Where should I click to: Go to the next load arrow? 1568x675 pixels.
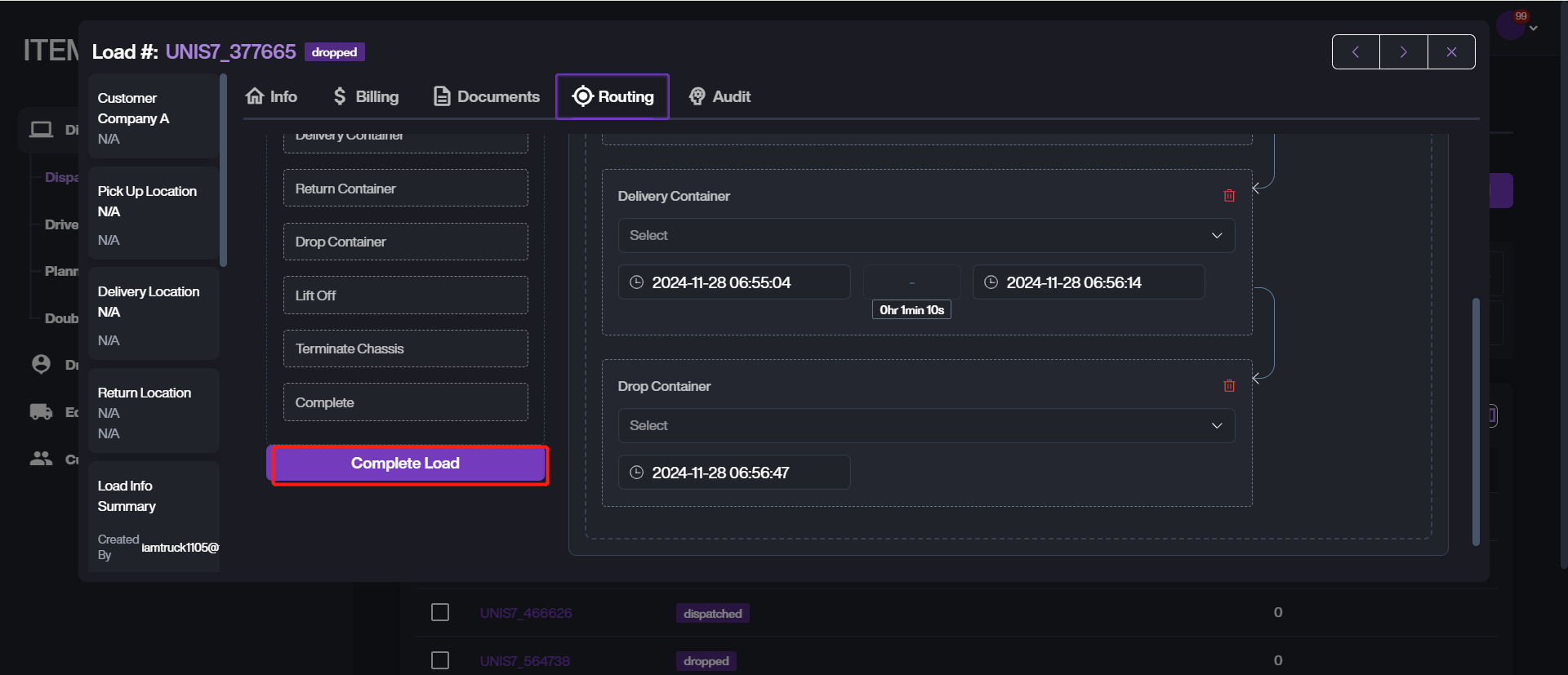coord(1403,52)
